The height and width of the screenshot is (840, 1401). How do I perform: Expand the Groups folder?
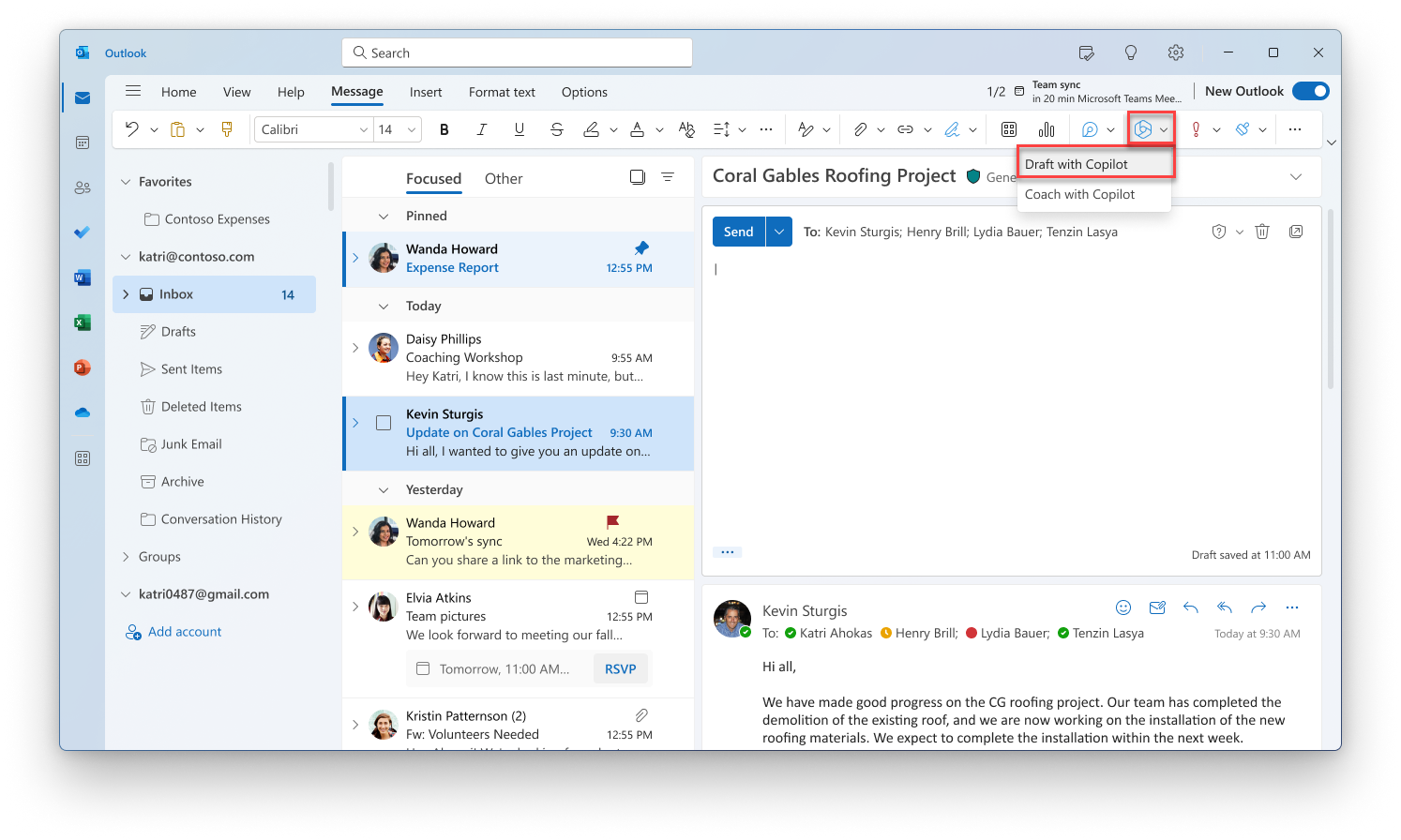click(x=126, y=557)
